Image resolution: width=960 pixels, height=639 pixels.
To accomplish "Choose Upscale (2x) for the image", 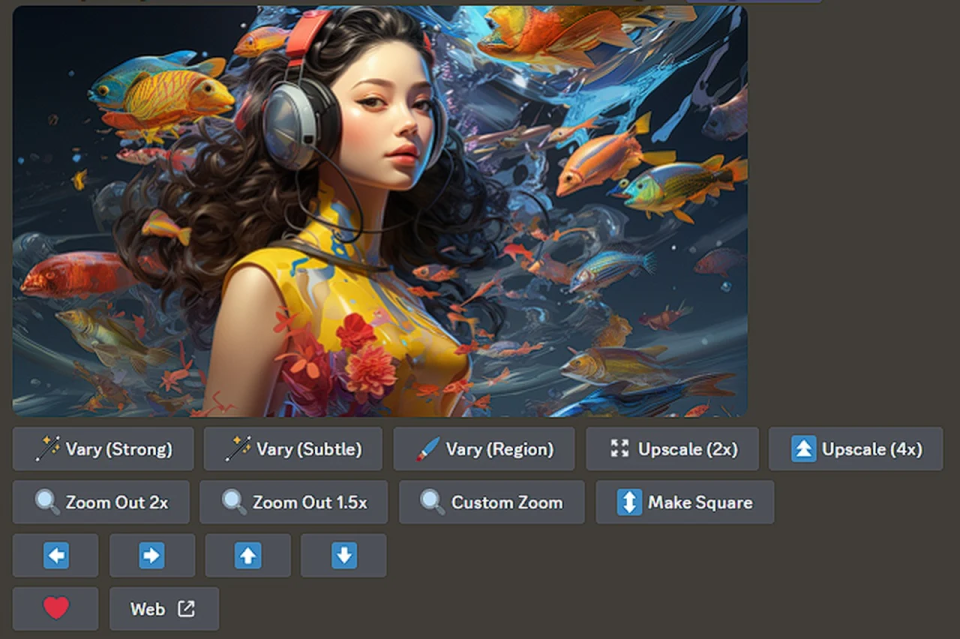I will tap(672, 449).
